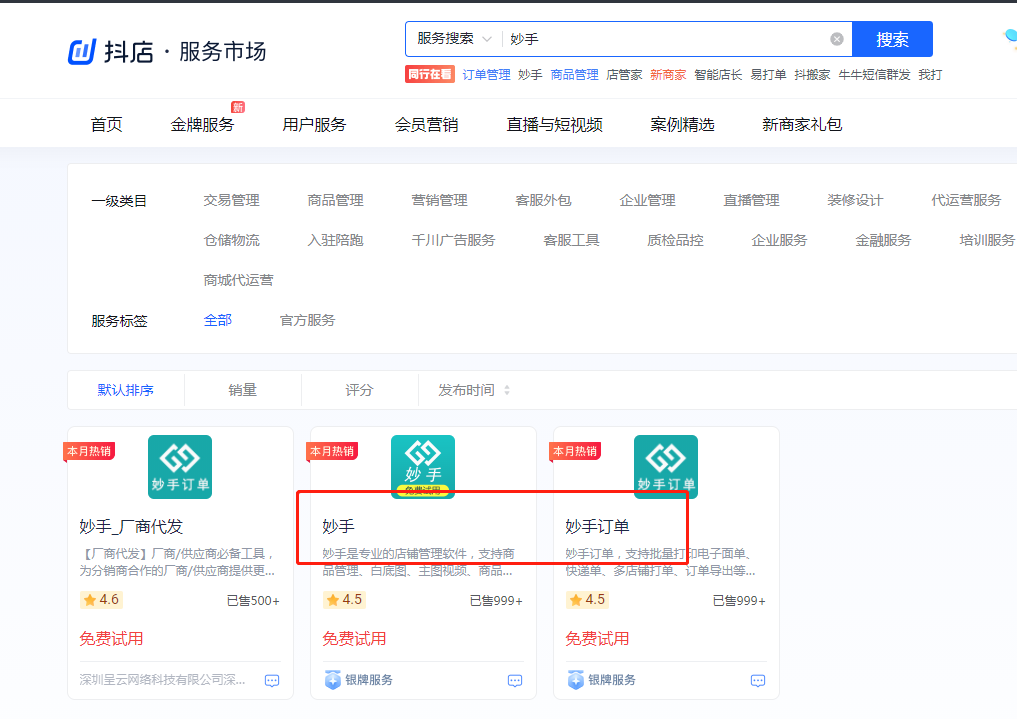The width and height of the screenshot is (1017, 719).
Task: Click the blue 搜索 button
Action: click(892, 39)
